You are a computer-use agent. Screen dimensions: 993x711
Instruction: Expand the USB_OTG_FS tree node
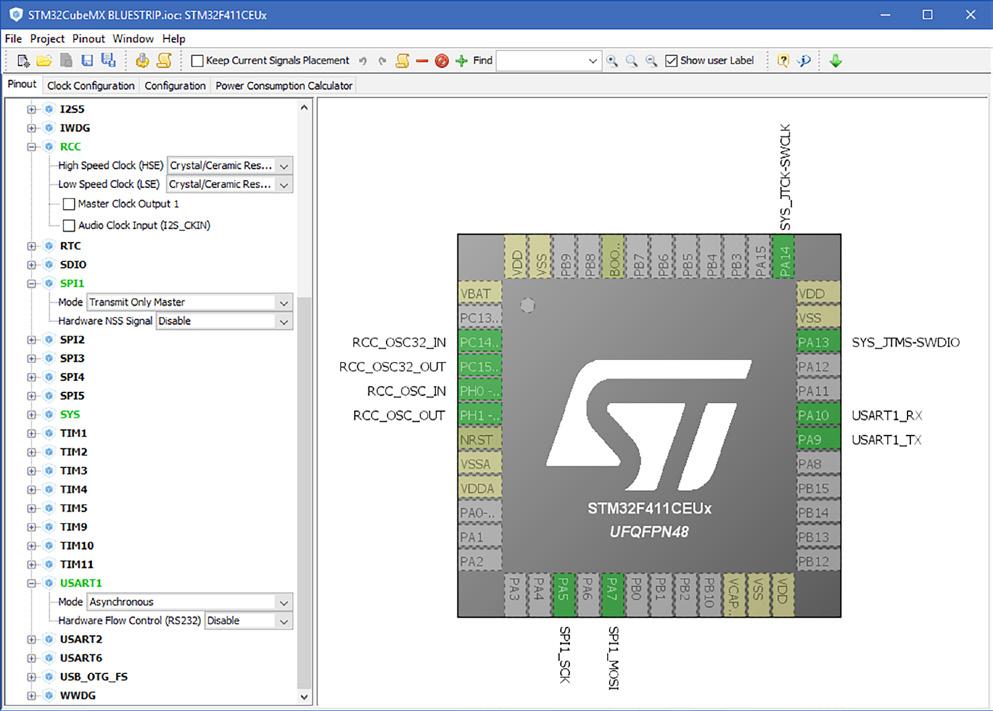coord(31,677)
